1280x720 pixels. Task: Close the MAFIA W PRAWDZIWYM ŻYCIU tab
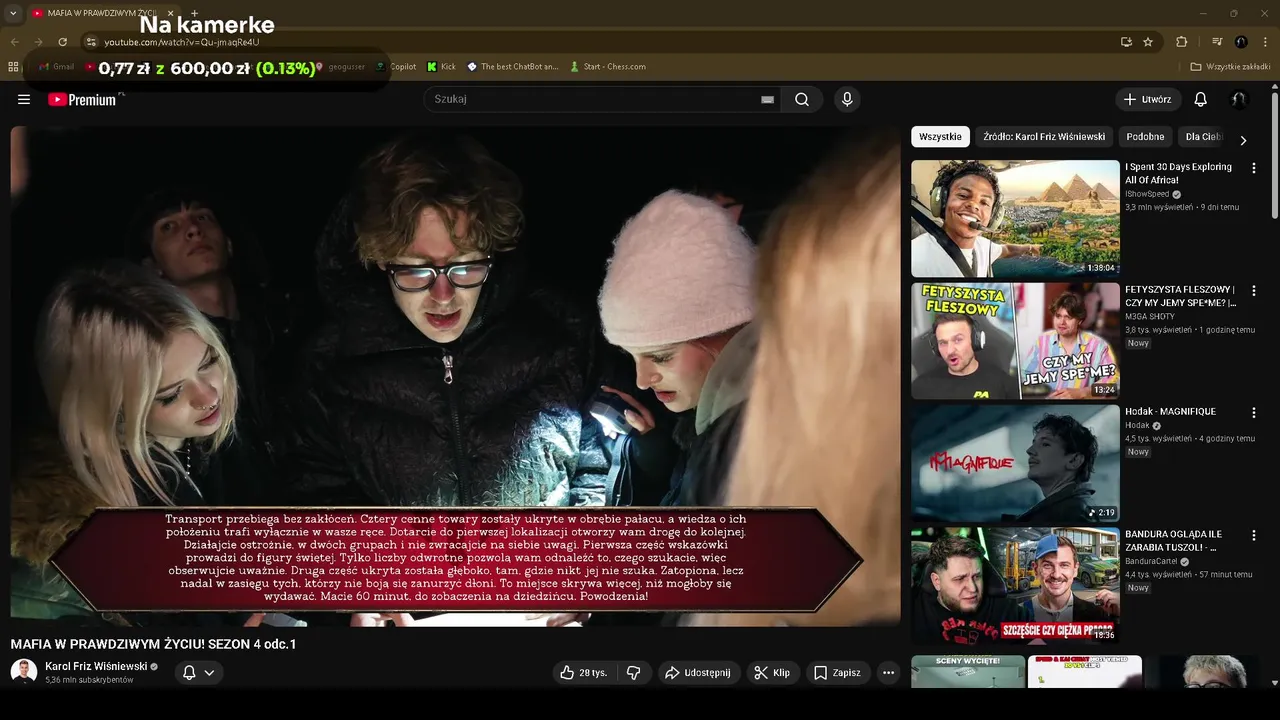click(170, 13)
